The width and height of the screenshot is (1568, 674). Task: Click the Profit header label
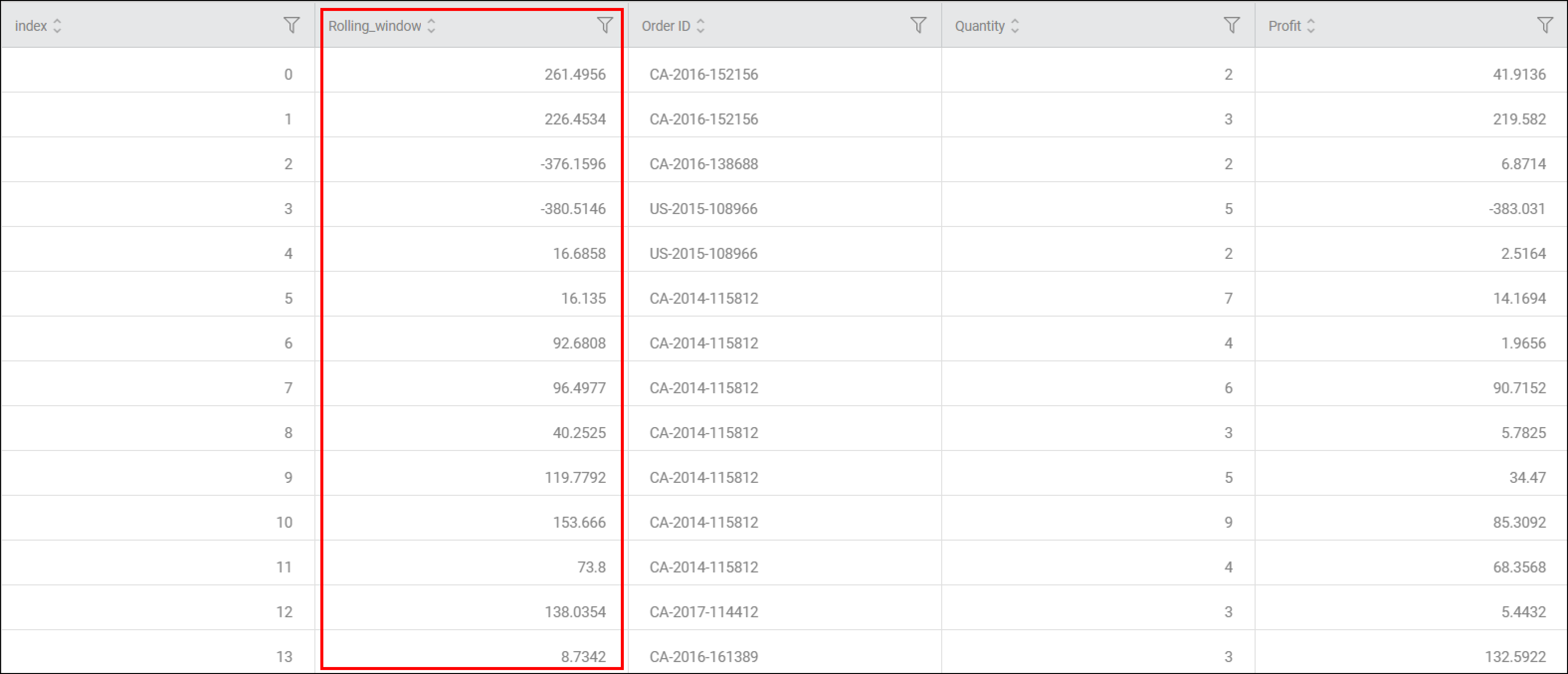[x=1284, y=25]
